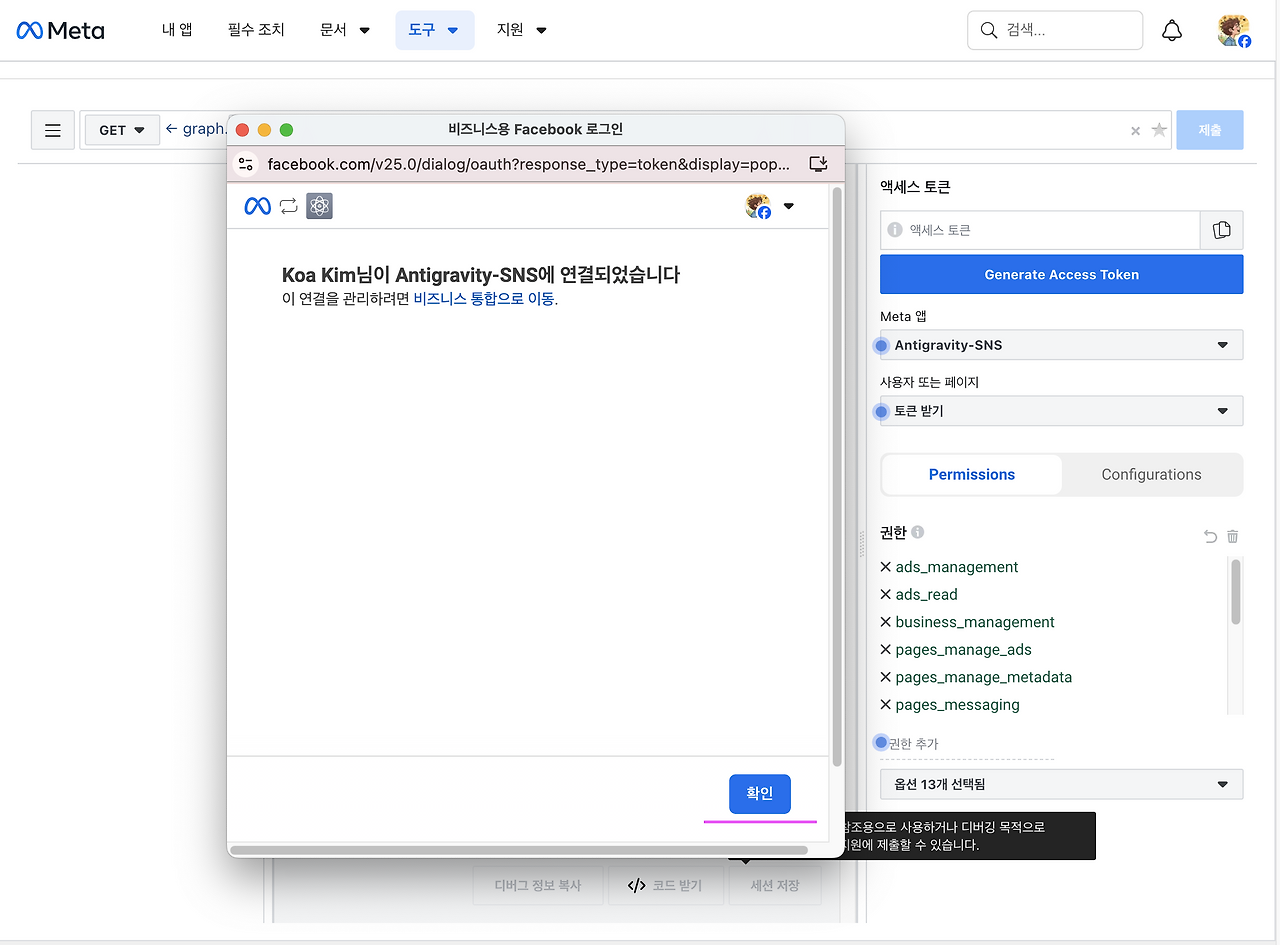Click the site settings icon in the popup address bar
This screenshot has height=945, width=1280.
pyautogui.click(x=245, y=164)
